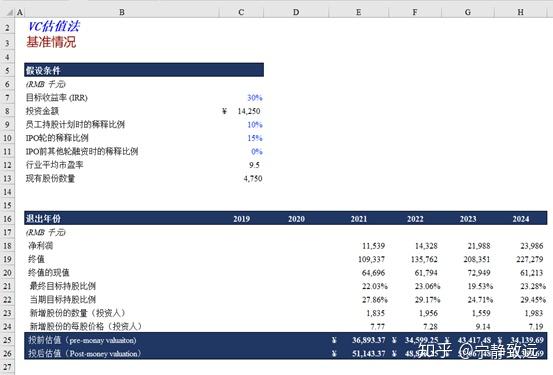Select the 15% IPO dilution cell
This screenshot has height=375, width=553.
(x=241, y=138)
